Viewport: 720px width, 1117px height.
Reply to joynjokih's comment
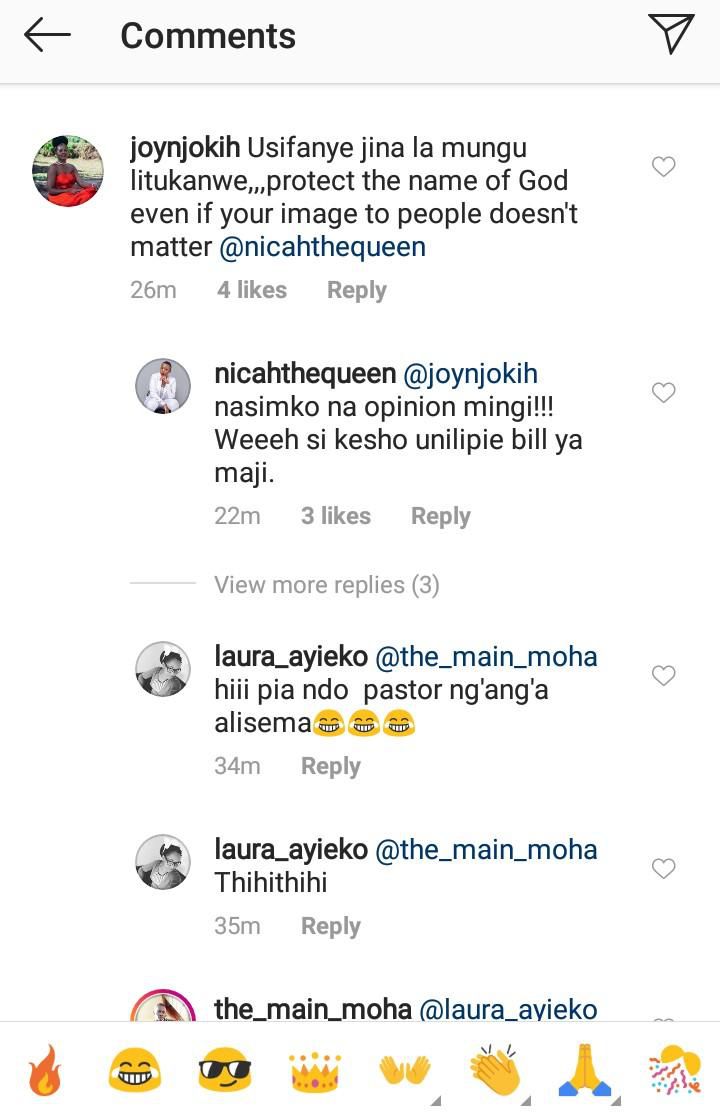coord(357,289)
